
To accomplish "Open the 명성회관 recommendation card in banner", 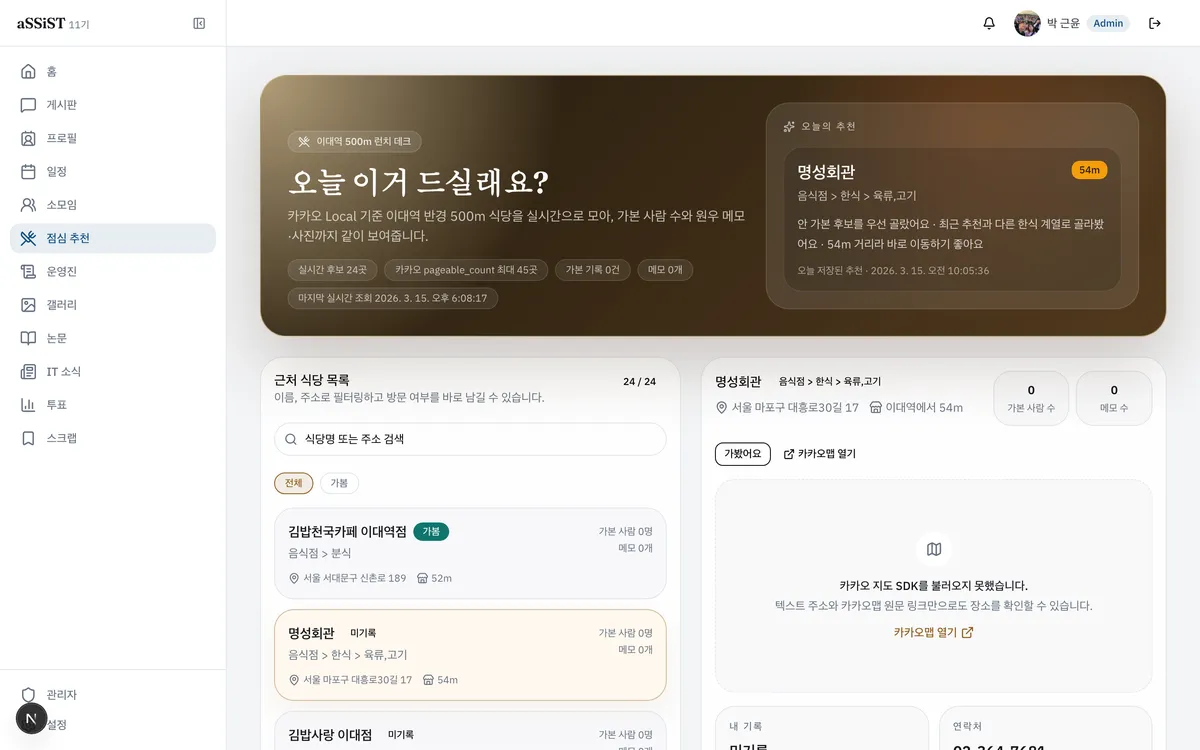I will click(951, 220).
